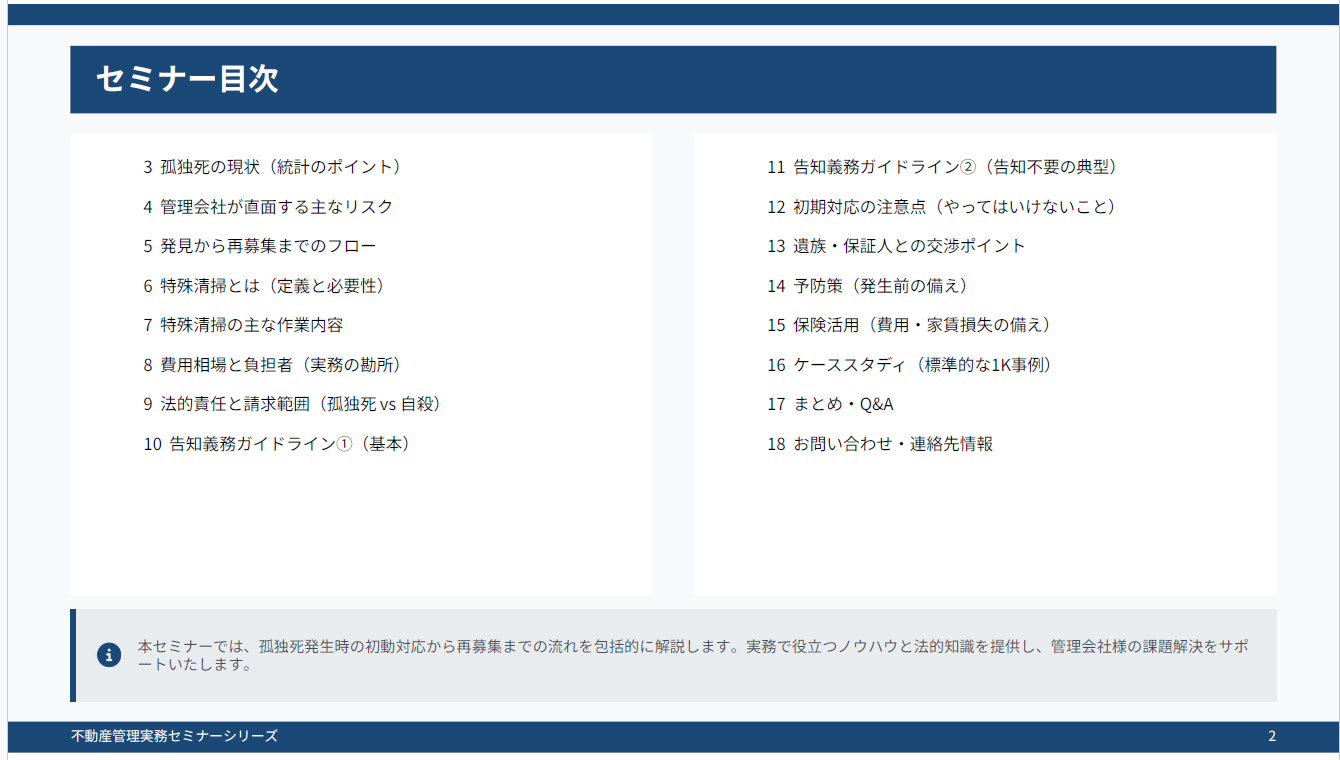
Task: Open item 7 特殊清掃の主な作業内容
Action: tap(243, 325)
